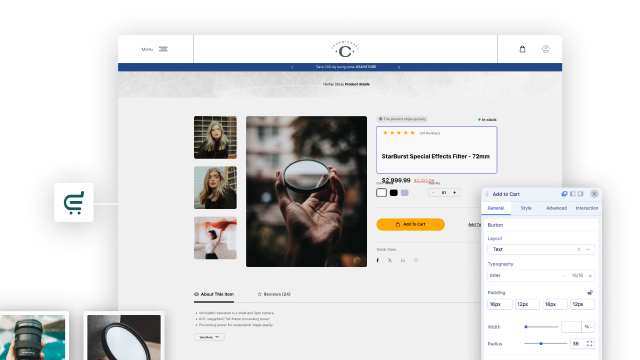
Task: Show previous promo banner message
Action: pos(292,67)
